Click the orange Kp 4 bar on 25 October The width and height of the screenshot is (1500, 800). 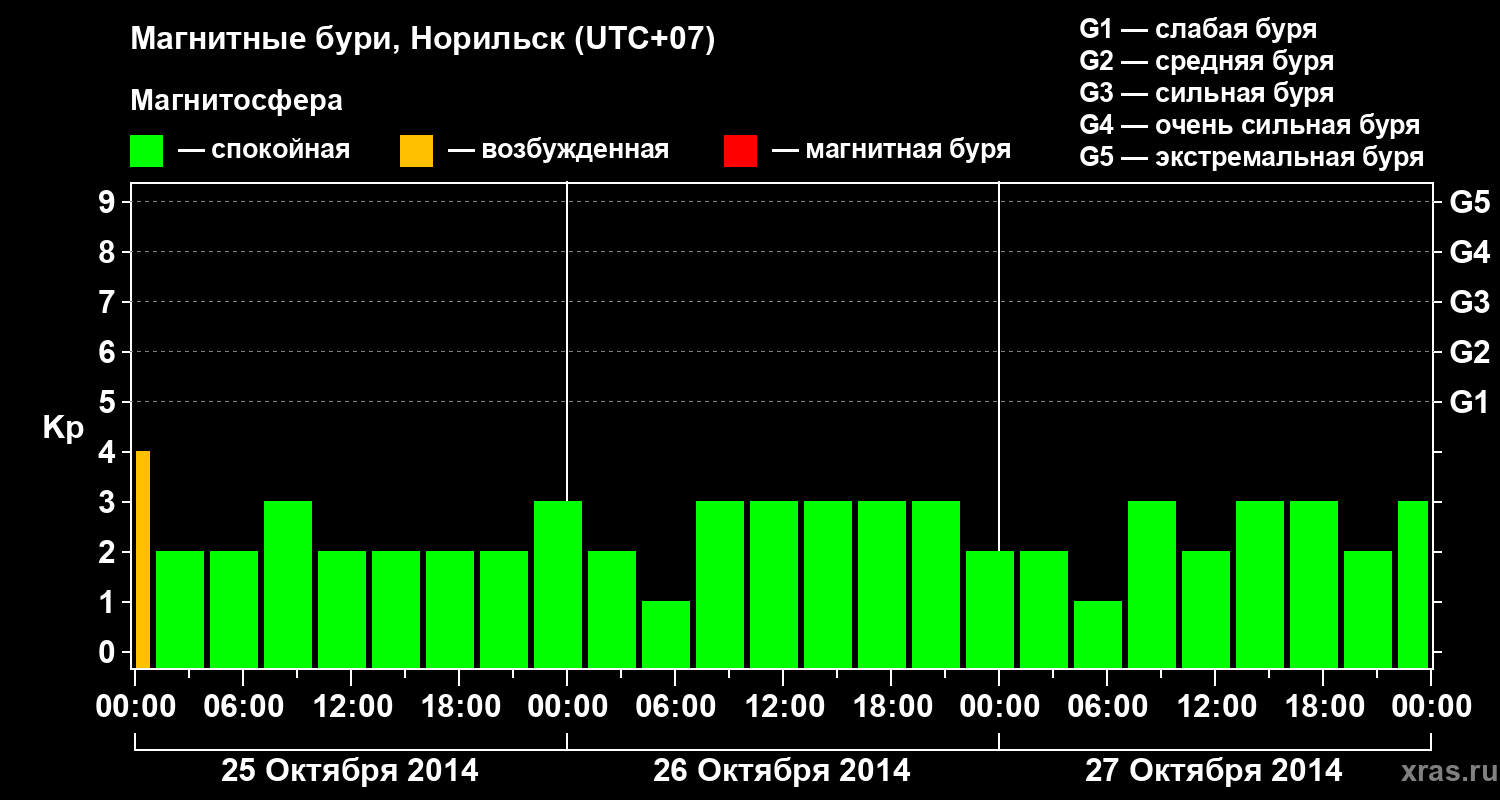[x=143, y=559]
